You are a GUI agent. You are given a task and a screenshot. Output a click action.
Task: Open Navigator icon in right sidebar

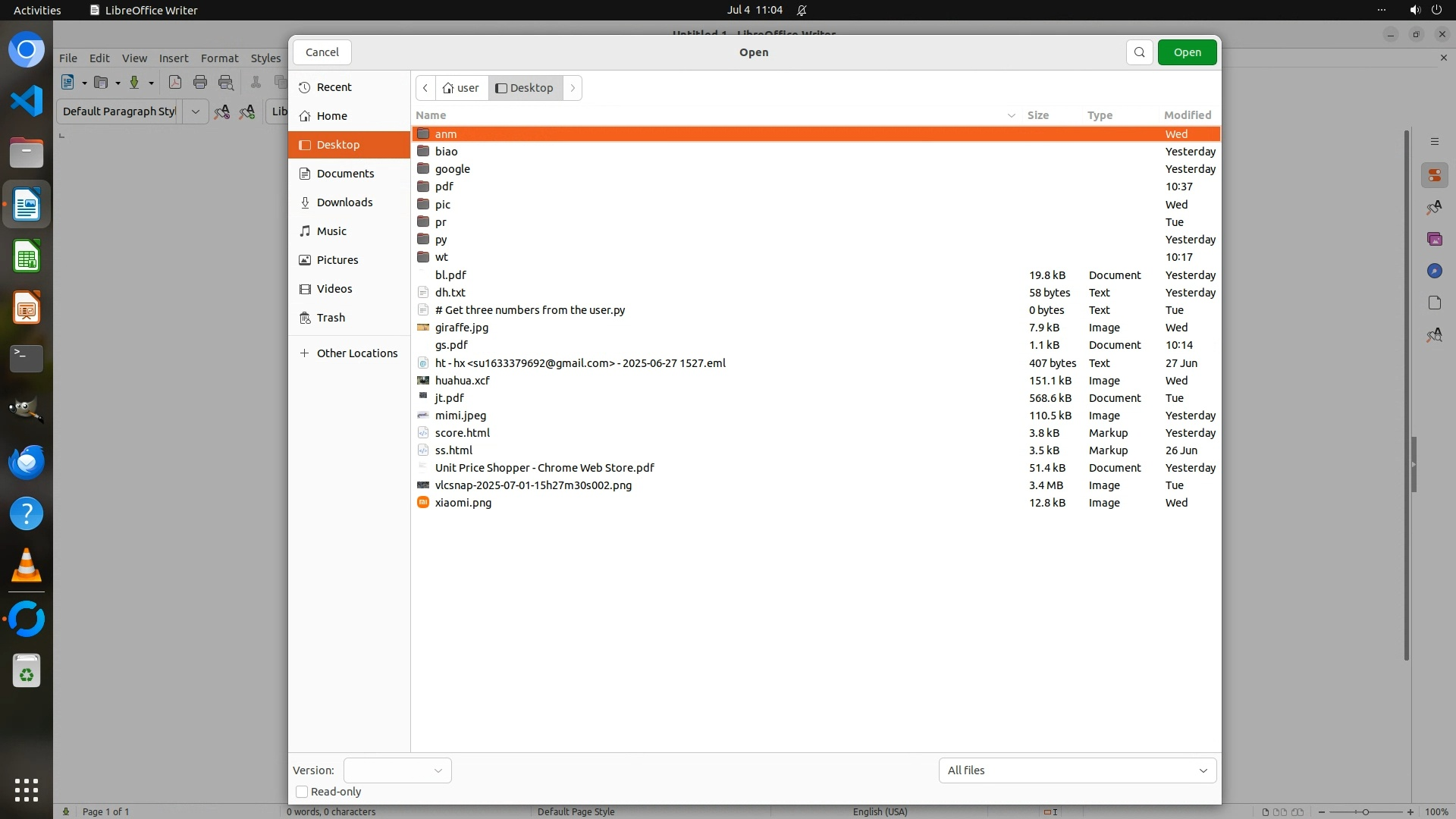[1434, 271]
